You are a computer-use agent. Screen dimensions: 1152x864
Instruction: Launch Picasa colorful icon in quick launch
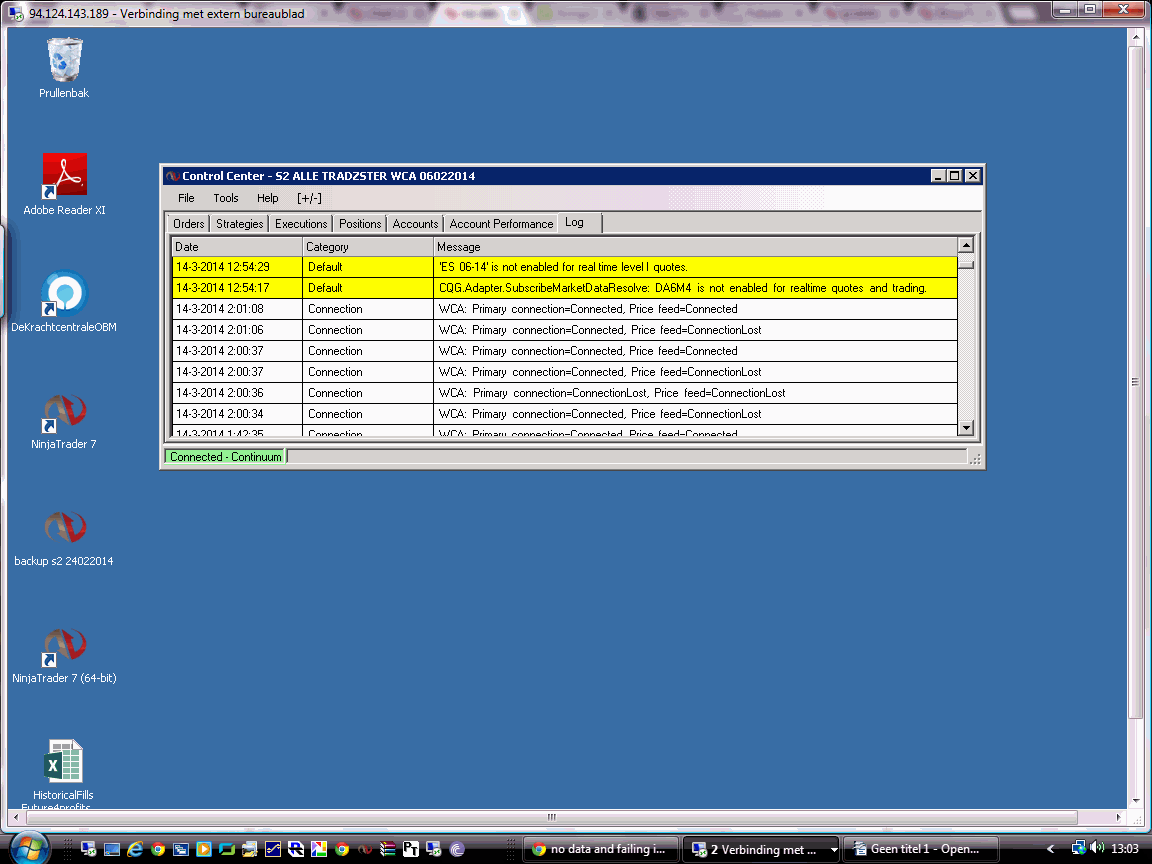coord(319,849)
